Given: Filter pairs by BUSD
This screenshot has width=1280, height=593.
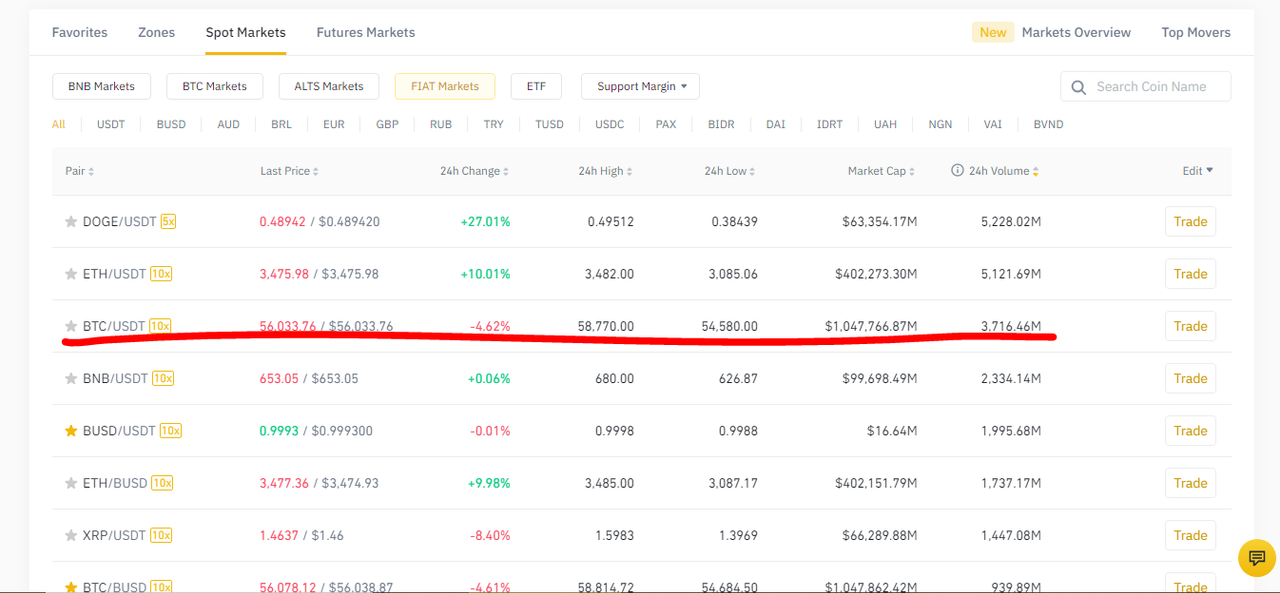Looking at the screenshot, I should [x=171, y=124].
